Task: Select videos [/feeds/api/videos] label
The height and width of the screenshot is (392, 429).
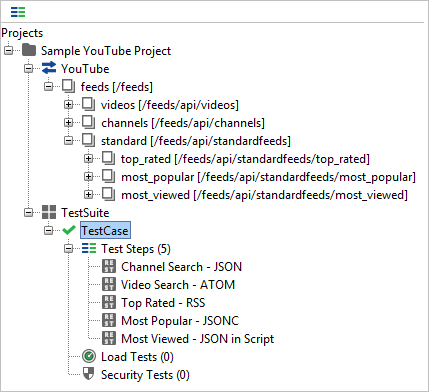Action: pos(170,105)
